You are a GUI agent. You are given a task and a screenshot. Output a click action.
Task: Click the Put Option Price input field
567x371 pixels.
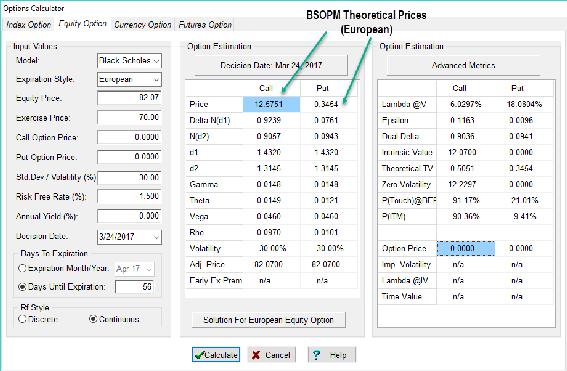coord(129,157)
